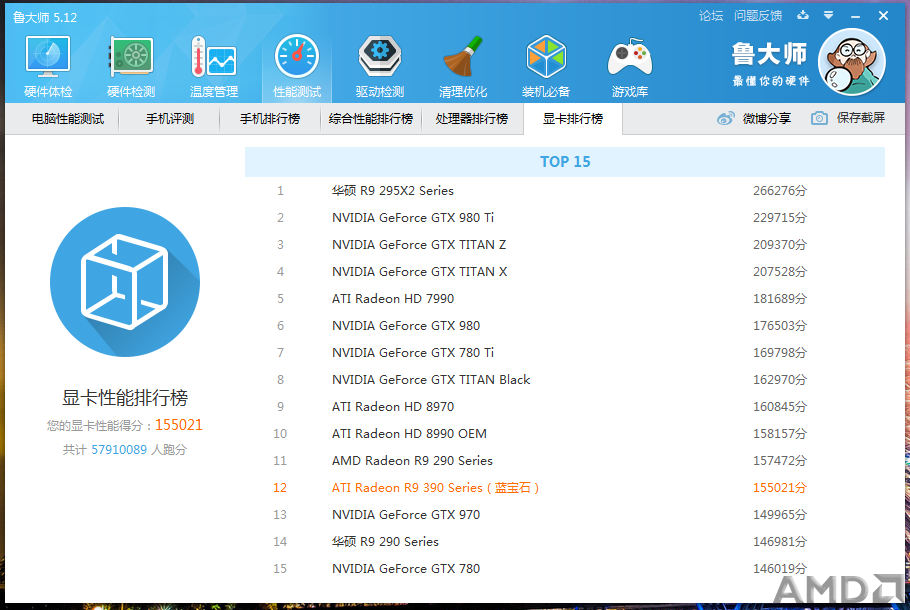Open the 装机必备 essential software cube icon
Viewport: 910px width, 610px height.
coord(546,66)
